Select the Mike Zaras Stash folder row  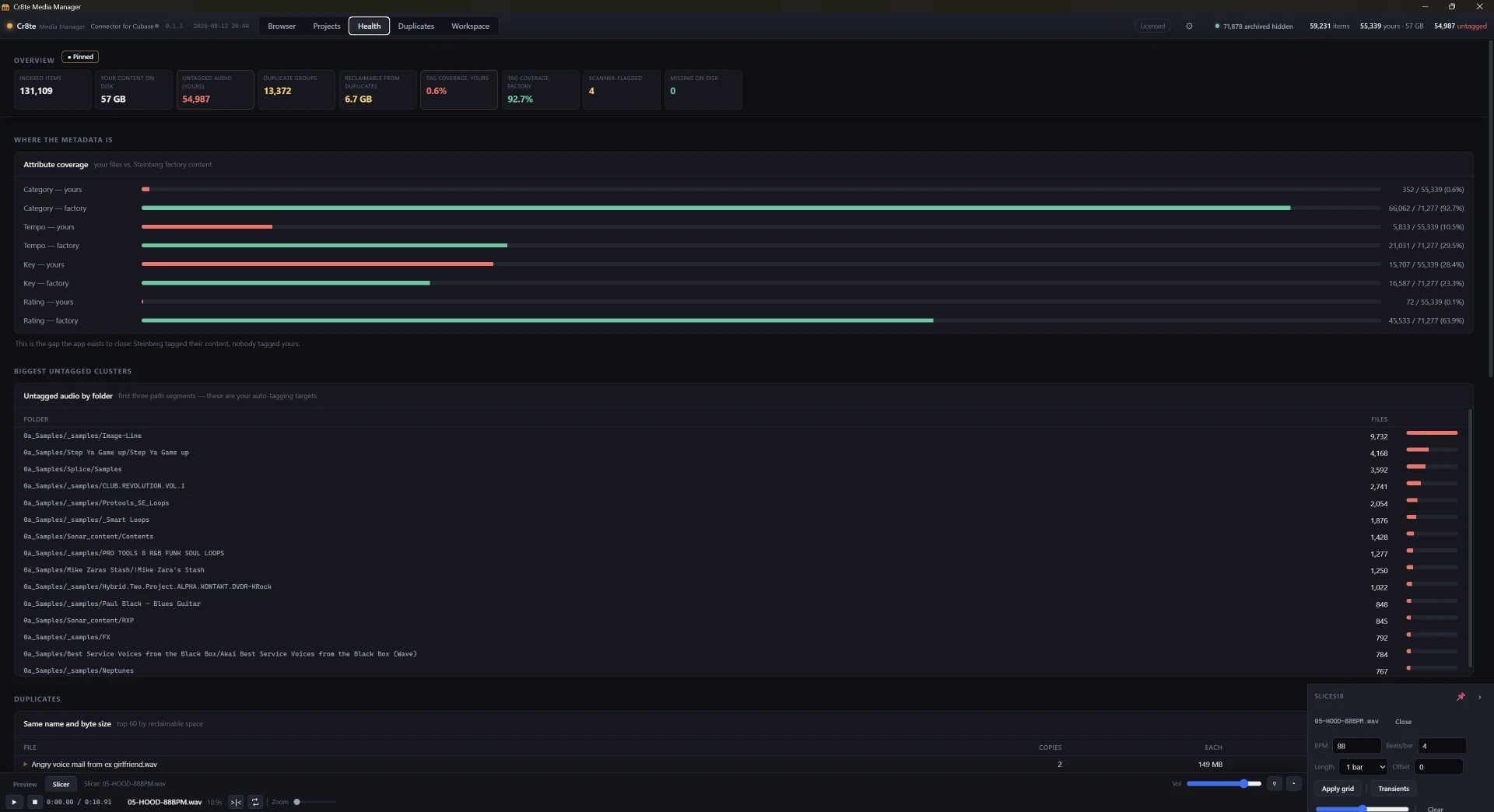[x=741, y=570]
